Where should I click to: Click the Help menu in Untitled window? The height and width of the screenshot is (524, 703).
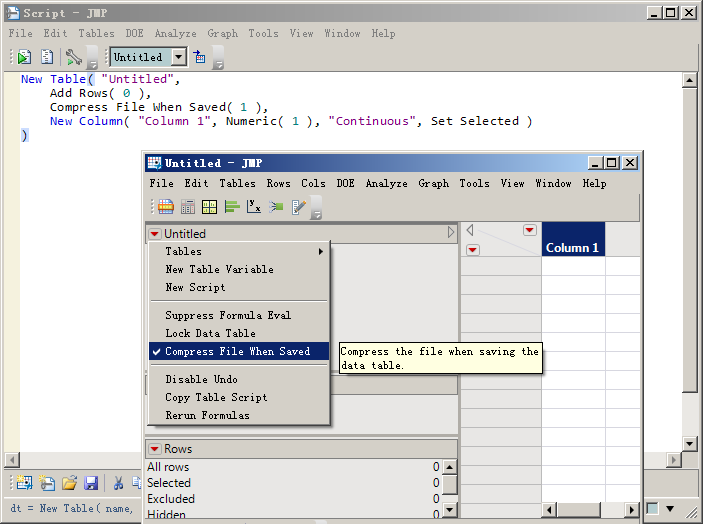click(x=595, y=183)
